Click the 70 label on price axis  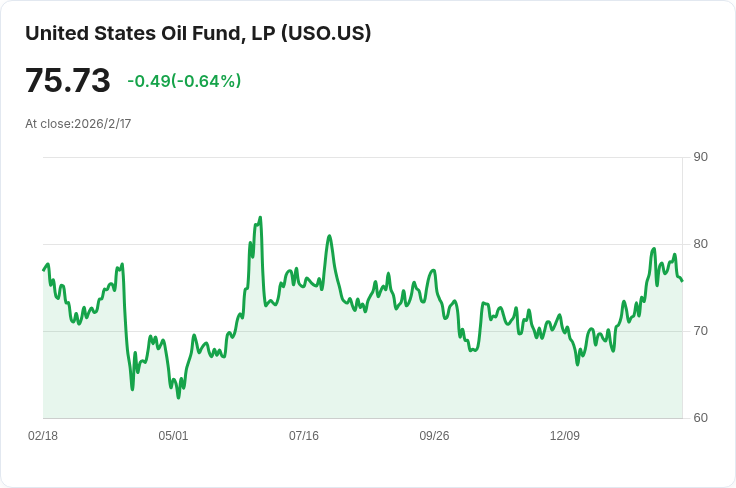(x=700, y=331)
